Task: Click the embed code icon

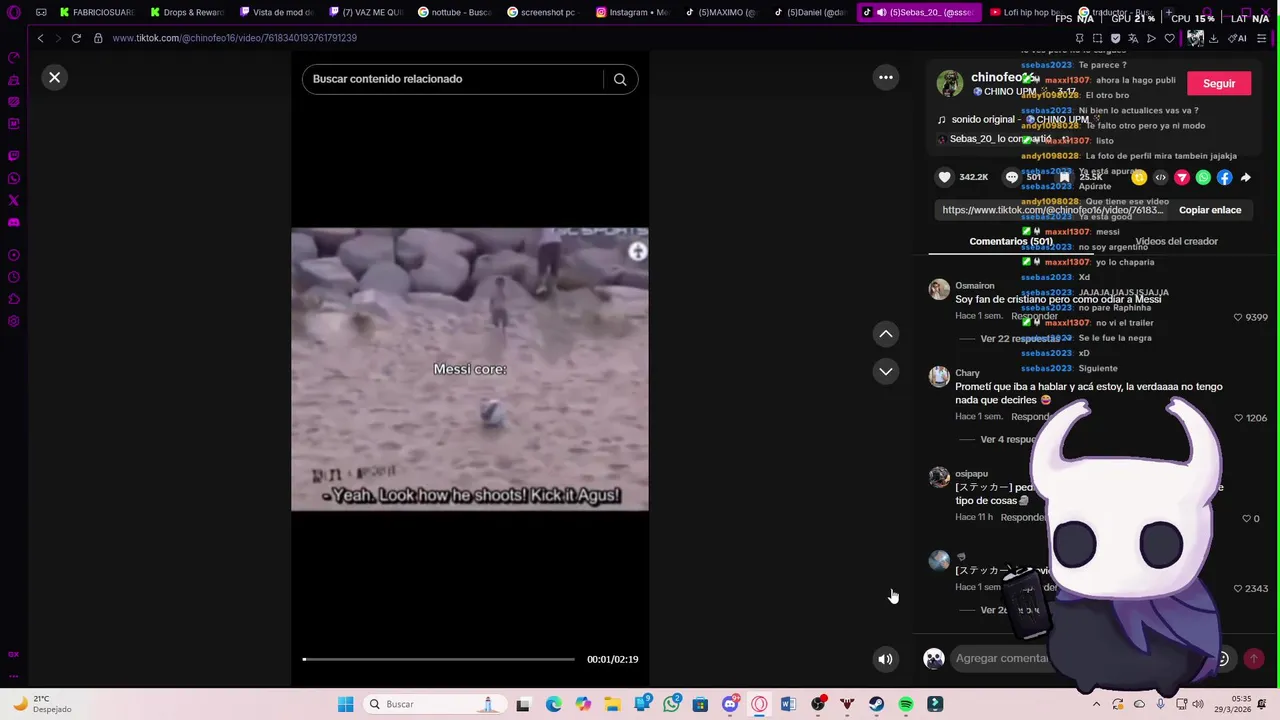Action: pyautogui.click(x=1160, y=177)
